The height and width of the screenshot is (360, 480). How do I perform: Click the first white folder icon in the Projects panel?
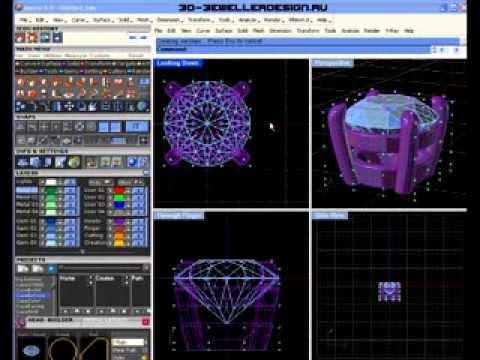point(23,269)
